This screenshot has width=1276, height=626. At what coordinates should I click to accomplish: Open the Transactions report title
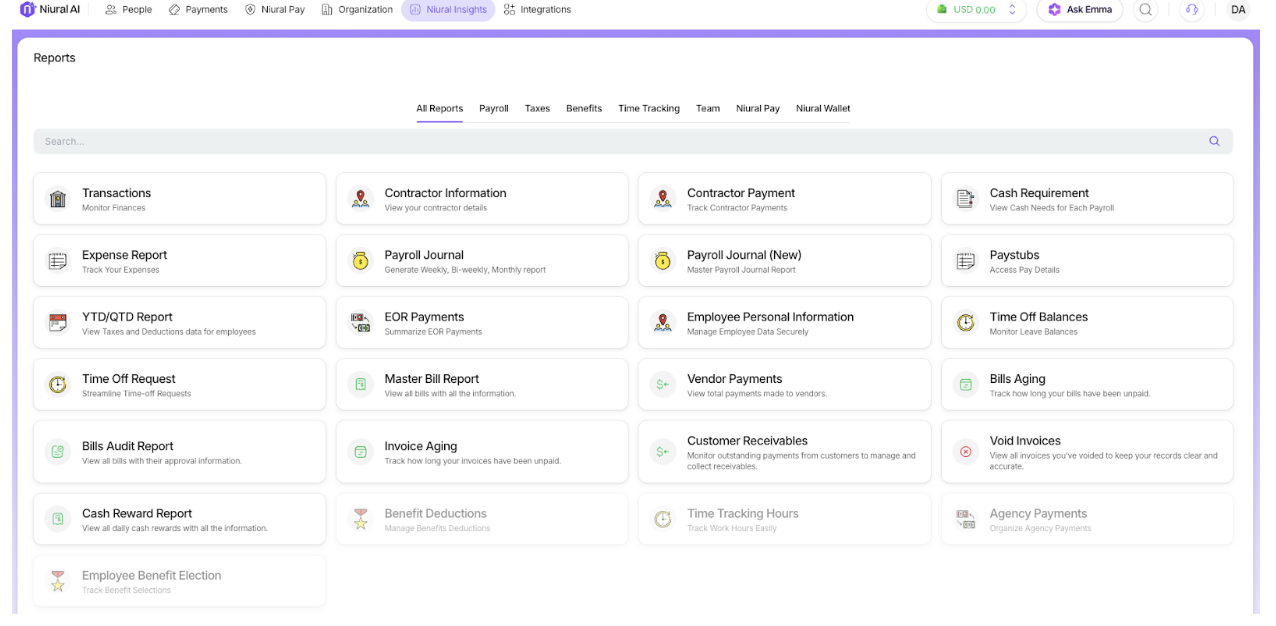coord(117,193)
